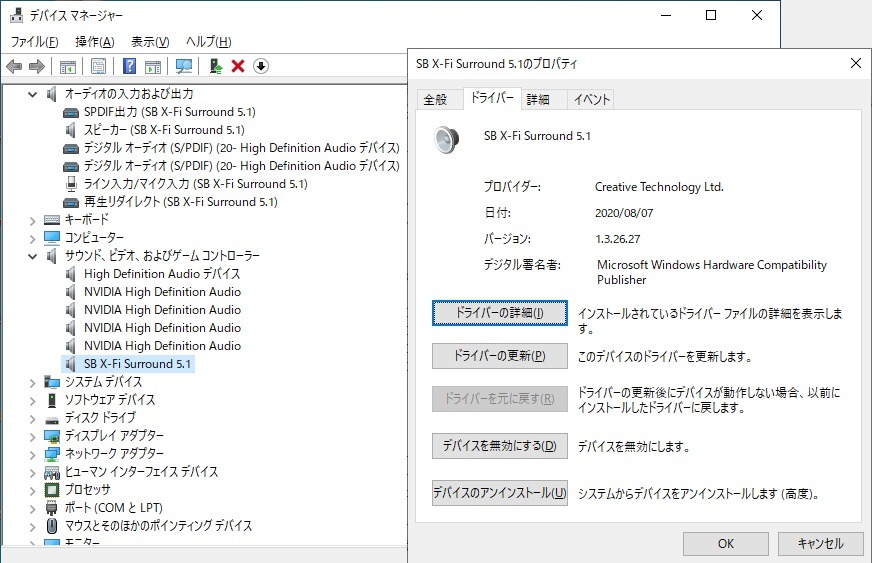Switch to the イベント tab

pos(591,99)
